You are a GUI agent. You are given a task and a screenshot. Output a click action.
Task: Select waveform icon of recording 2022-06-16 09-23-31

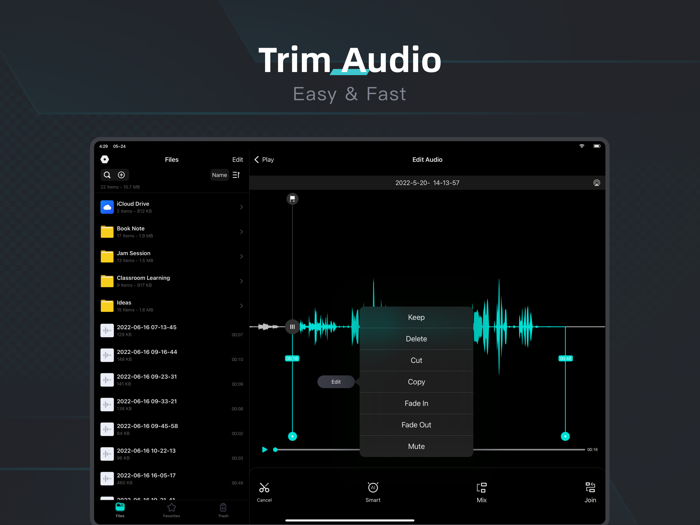point(107,380)
